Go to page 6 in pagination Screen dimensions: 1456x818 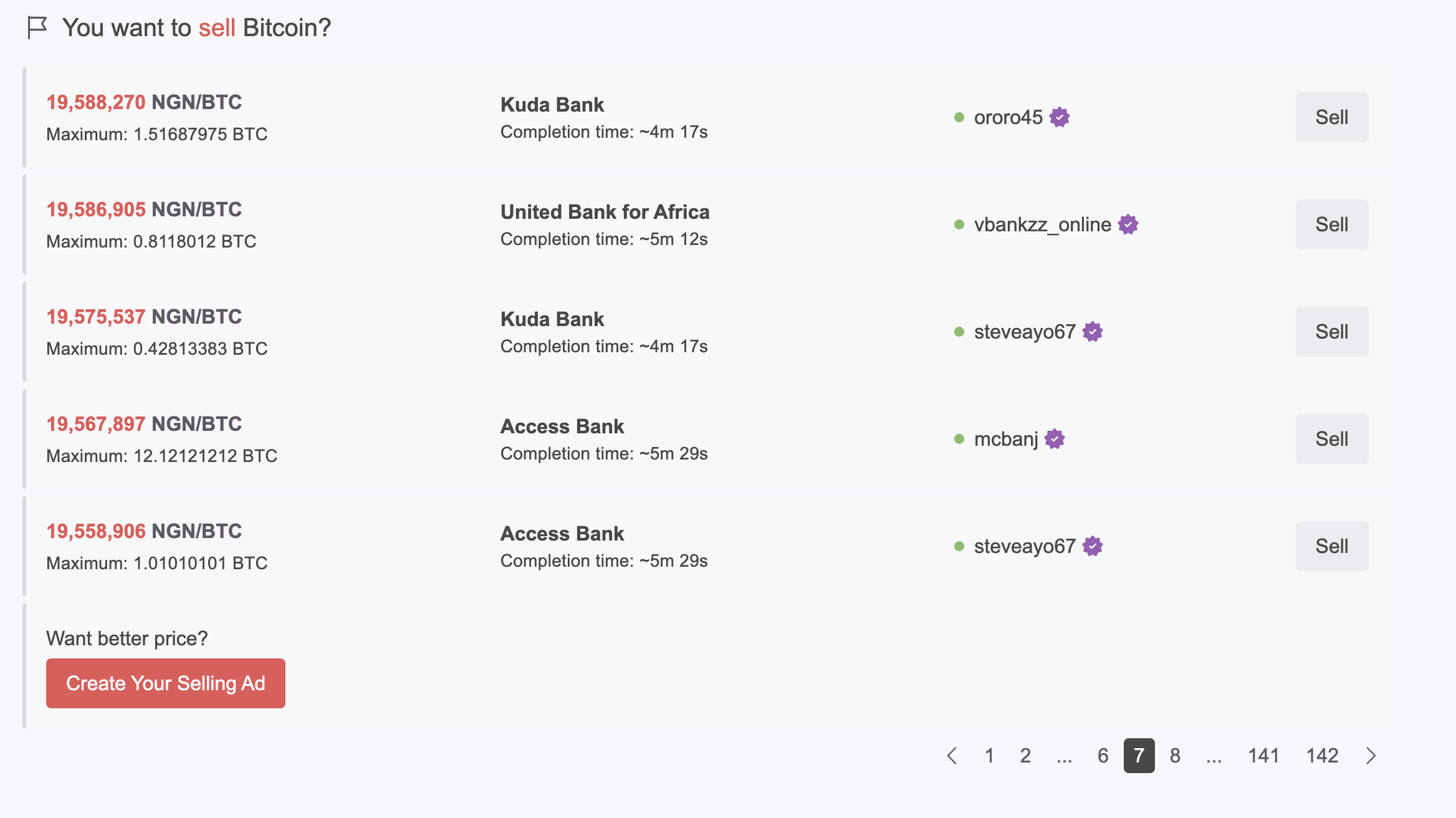[1103, 756]
